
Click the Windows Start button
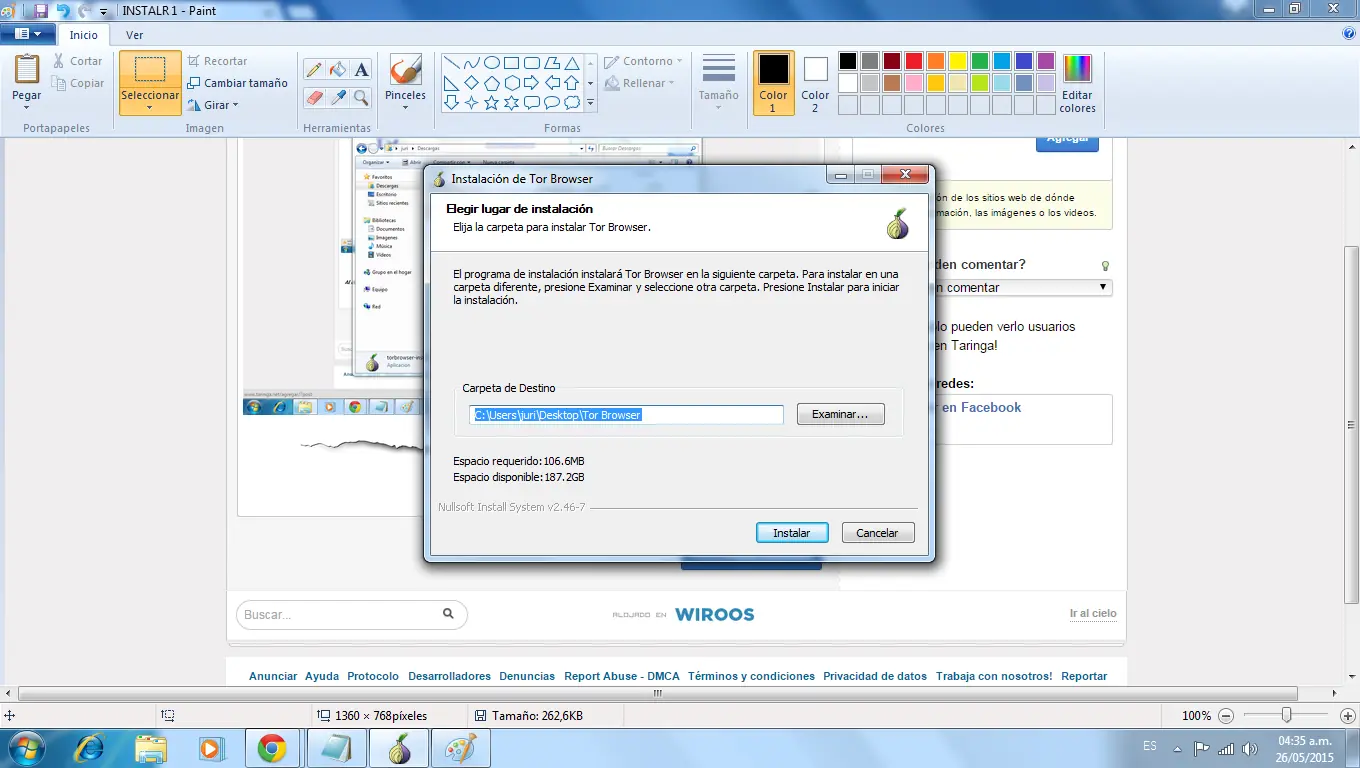coord(25,748)
